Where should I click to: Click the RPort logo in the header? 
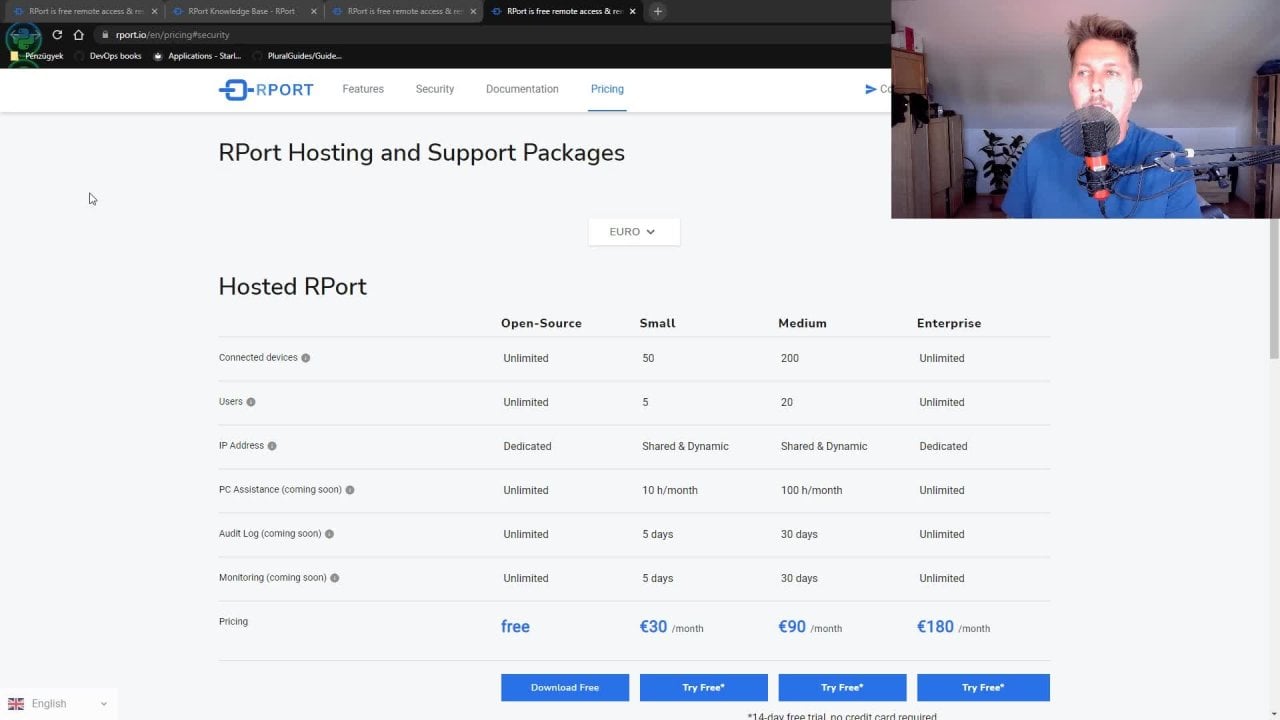tap(266, 90)
